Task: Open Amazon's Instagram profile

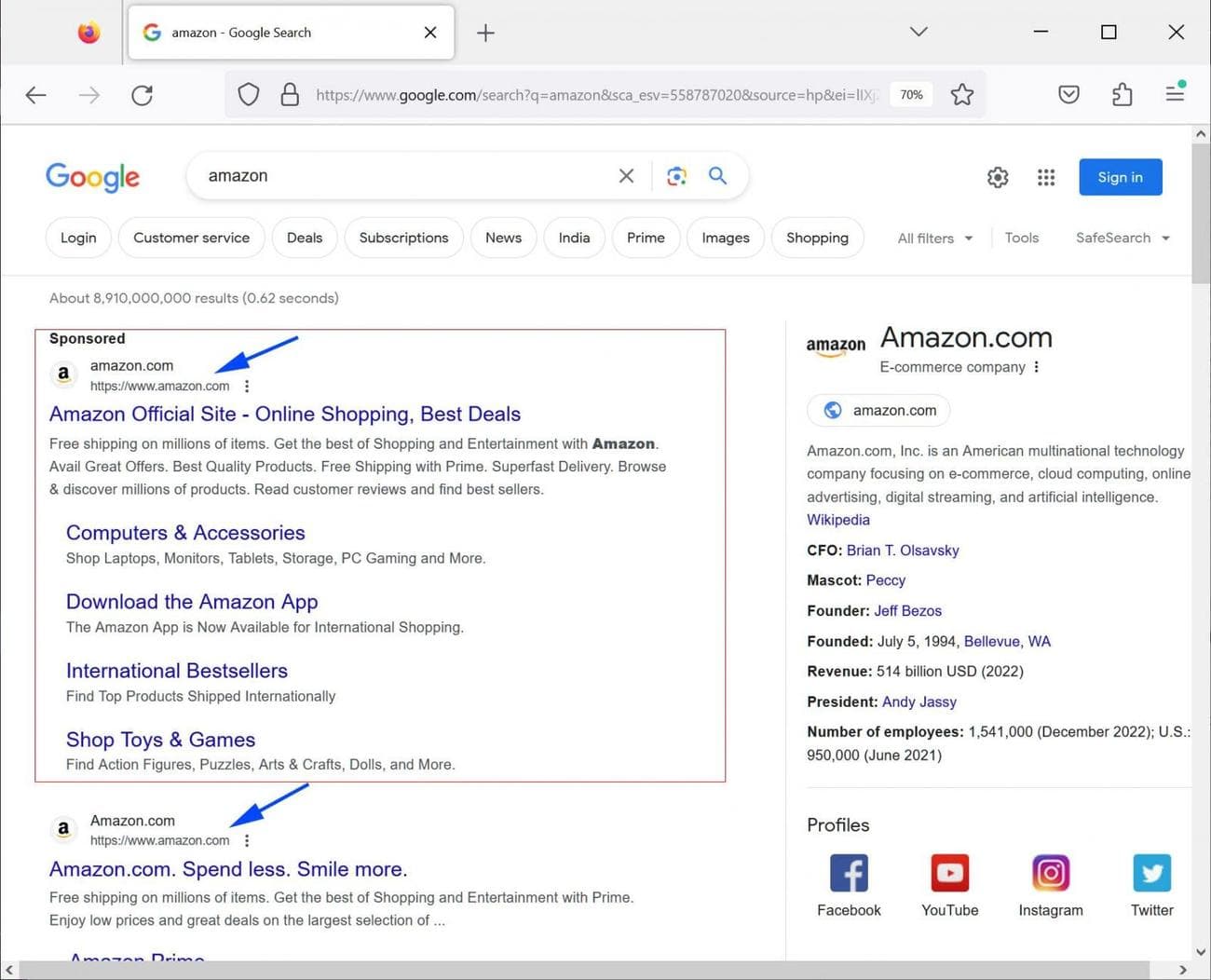Action: (1050, 873)
